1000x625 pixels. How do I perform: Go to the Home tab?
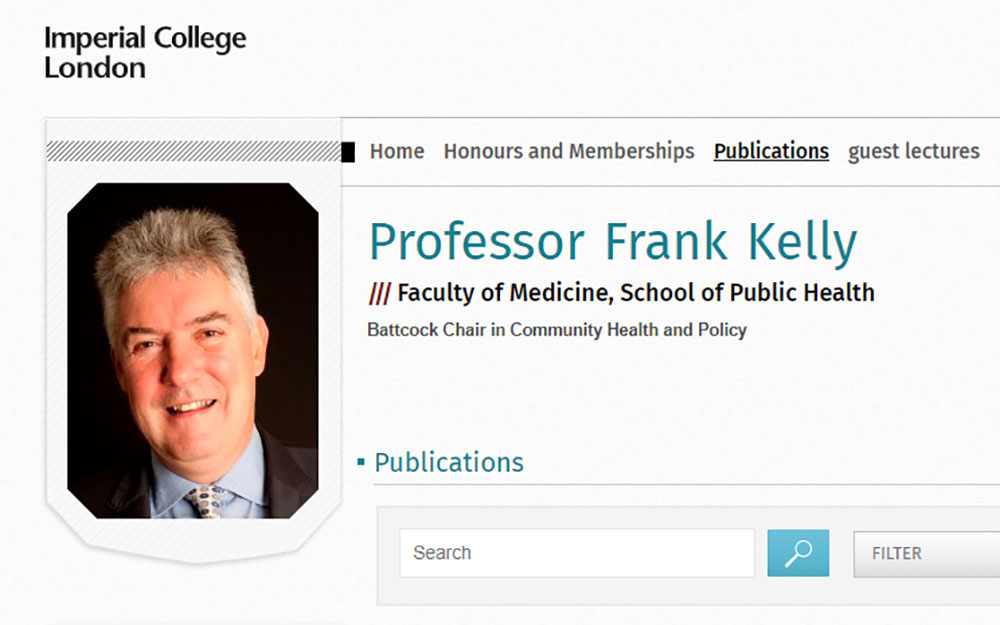[x=397, y=151]
